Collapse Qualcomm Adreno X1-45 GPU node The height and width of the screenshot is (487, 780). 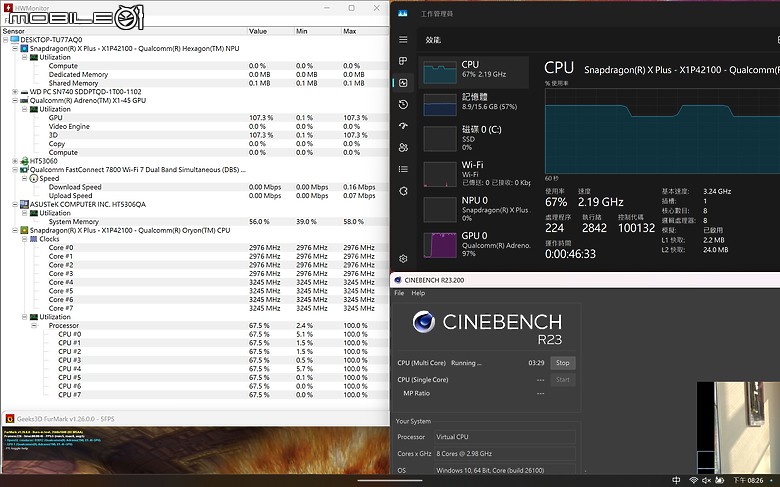point(15,100)
